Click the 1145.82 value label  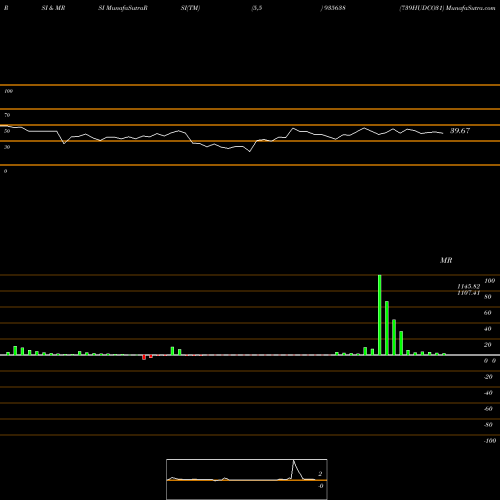468,287
